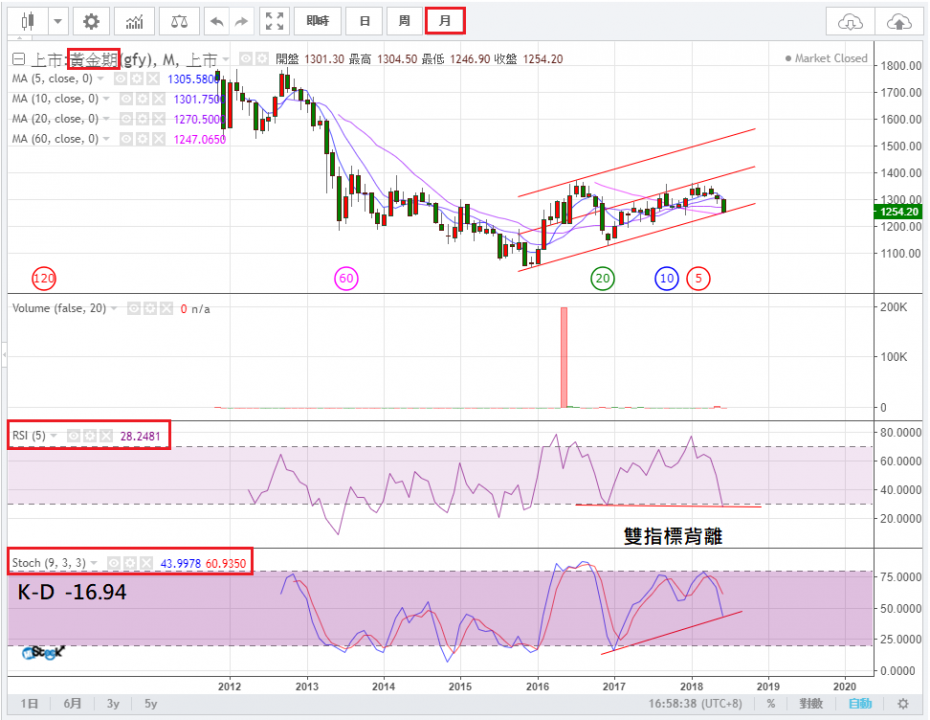The width and height of the screenshot is (930, 720).
Task: Remove MA (5, close, 0) with its X
Action: point(153,79)
